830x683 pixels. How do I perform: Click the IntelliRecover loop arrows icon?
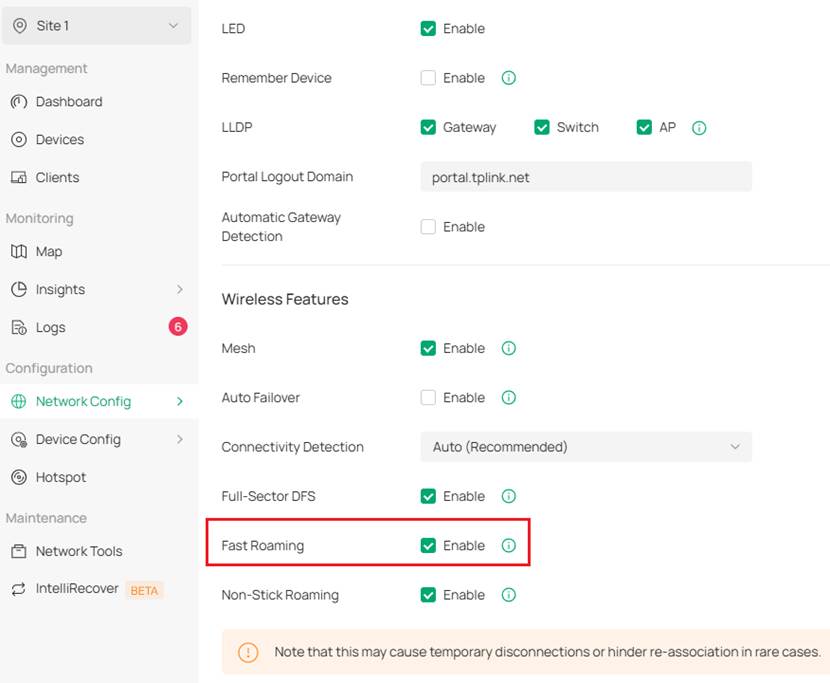point(19,589)
